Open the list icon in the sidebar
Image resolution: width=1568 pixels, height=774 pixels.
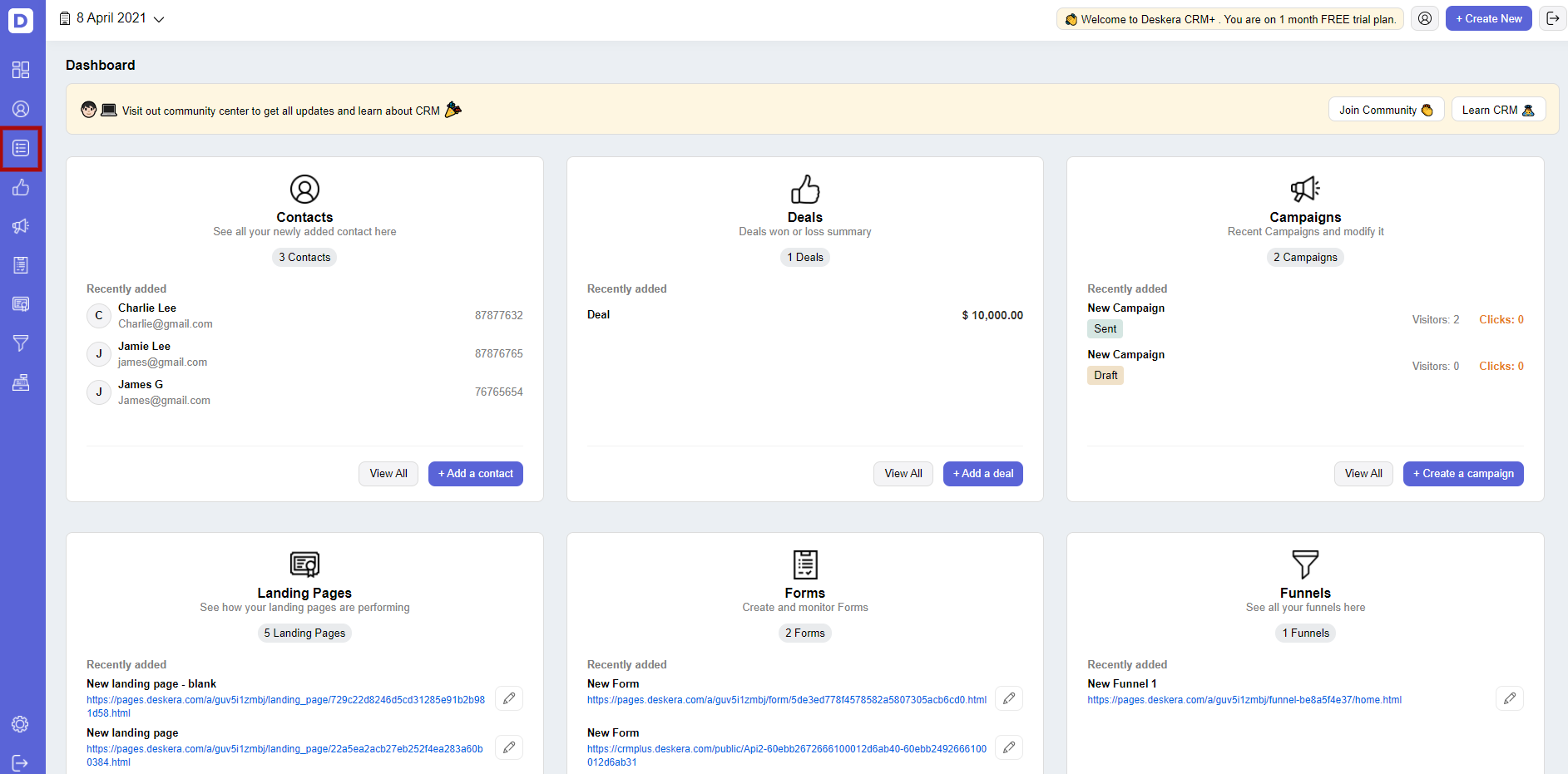tap(21, 148)
